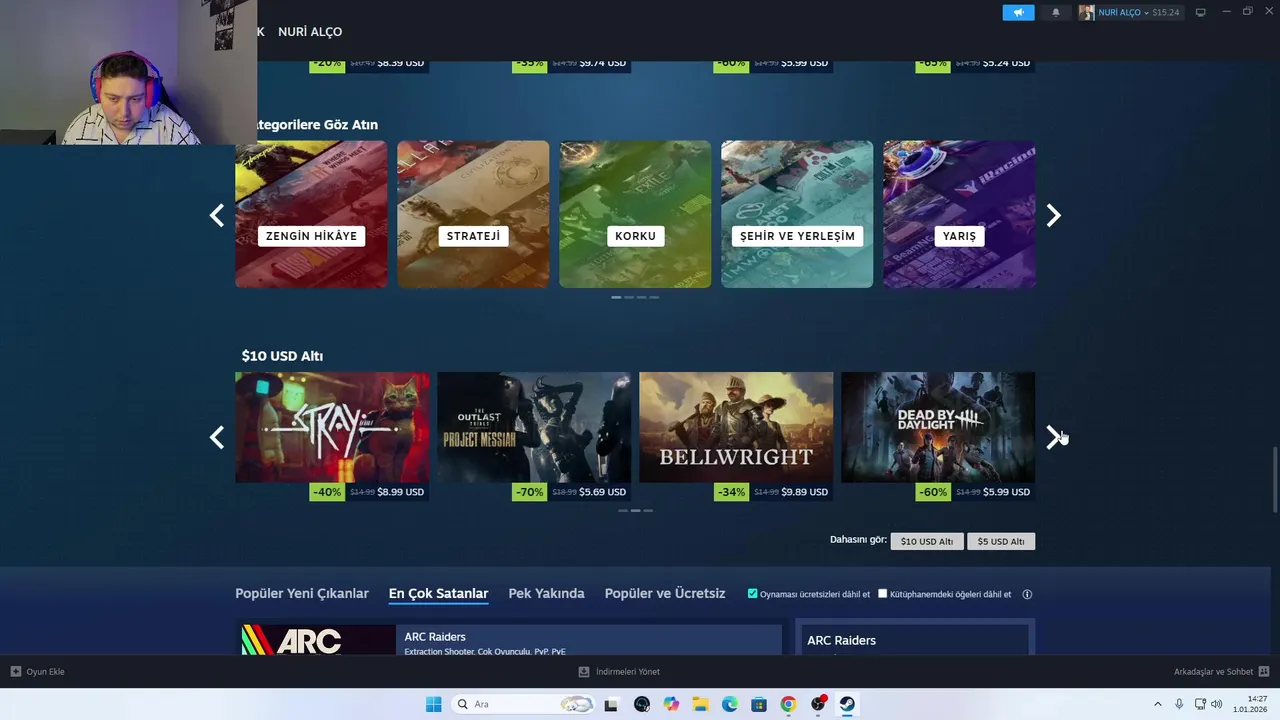Click the Steam taskbar icon

[x=847, y=704]
